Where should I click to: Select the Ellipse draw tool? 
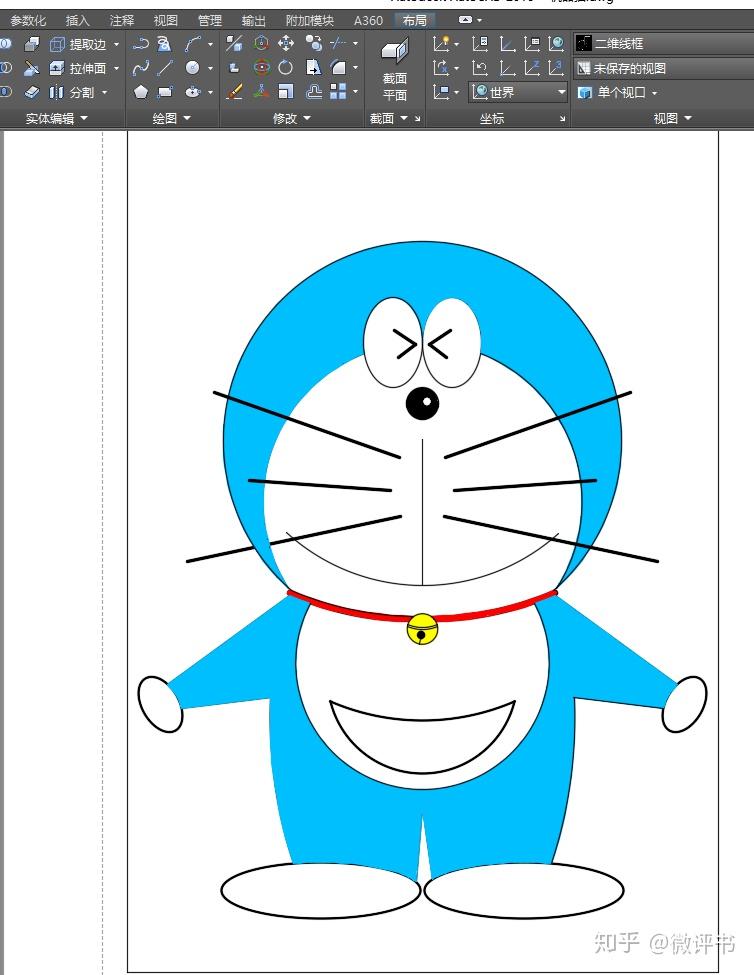(193, 92)
